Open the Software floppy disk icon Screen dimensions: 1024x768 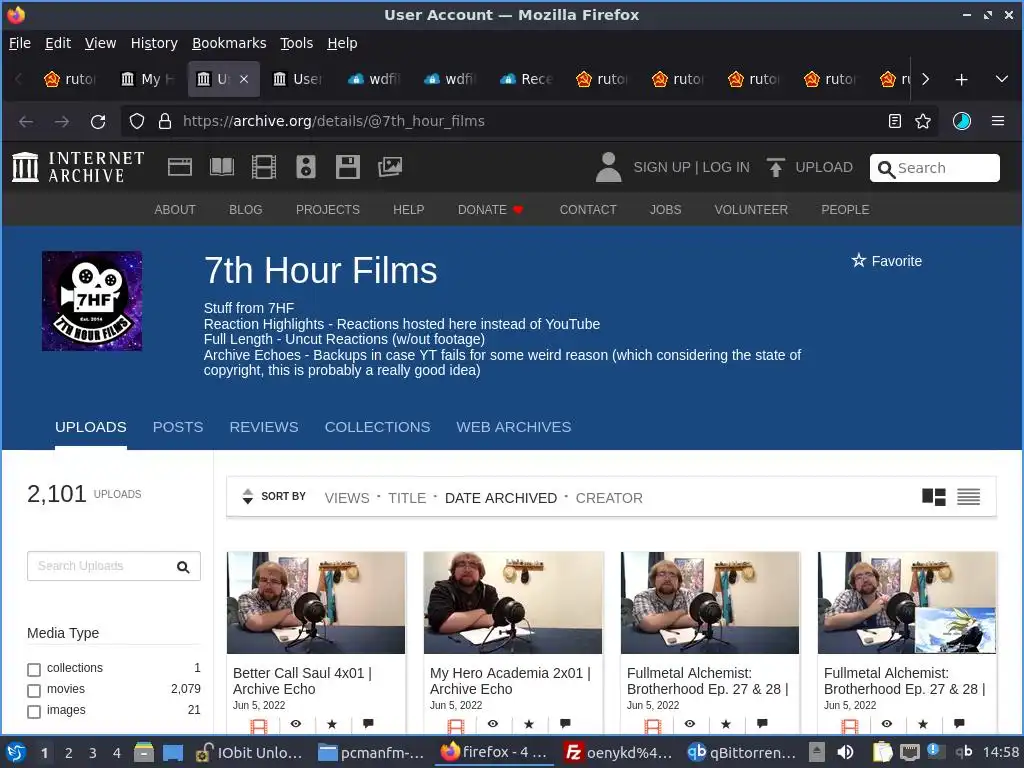pos(347,167)
